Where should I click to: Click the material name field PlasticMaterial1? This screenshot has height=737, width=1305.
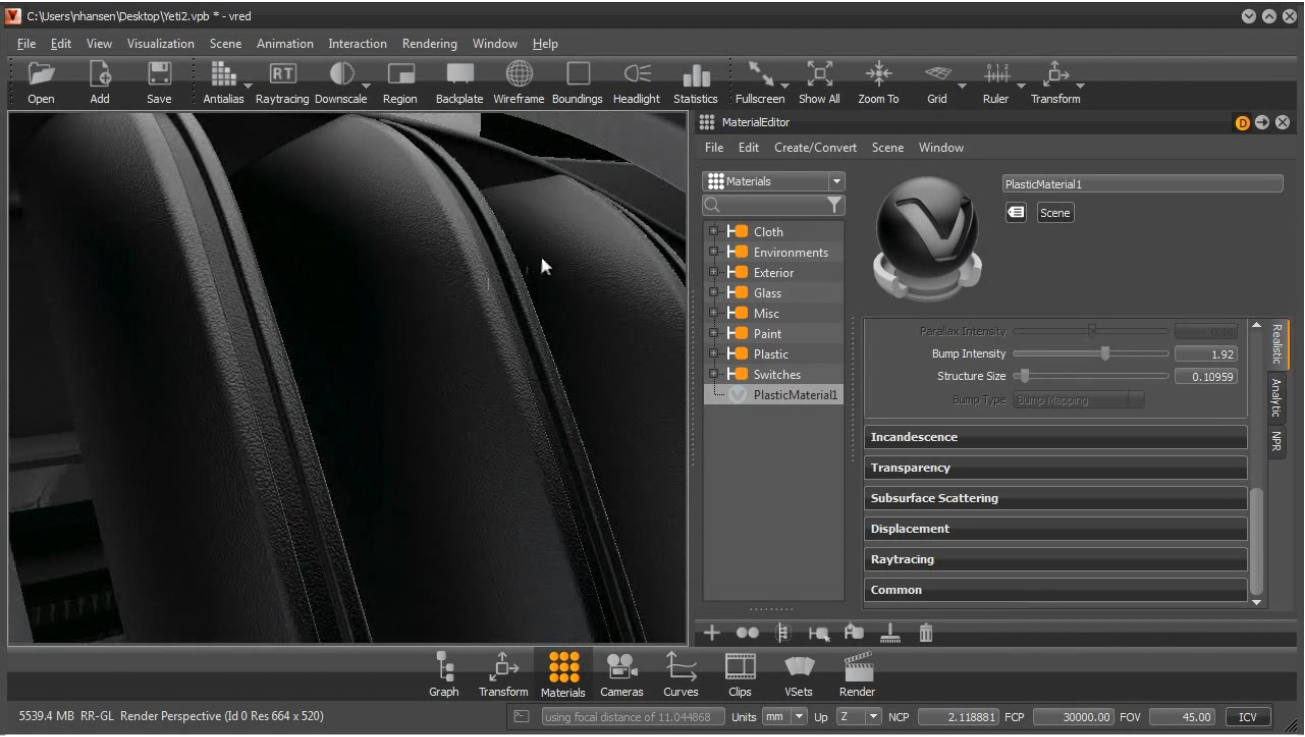coord(1142,184)
